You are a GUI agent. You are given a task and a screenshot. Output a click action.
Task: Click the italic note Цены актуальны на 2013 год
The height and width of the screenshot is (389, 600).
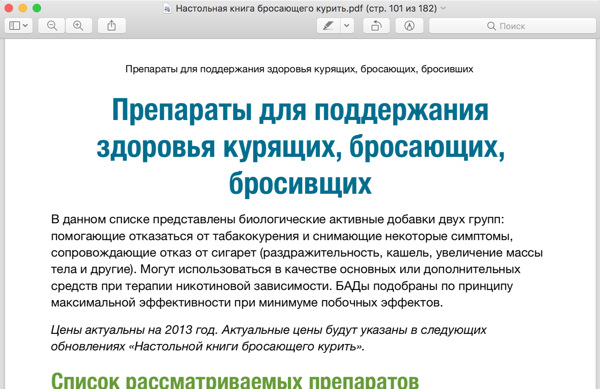click(269, 338)
